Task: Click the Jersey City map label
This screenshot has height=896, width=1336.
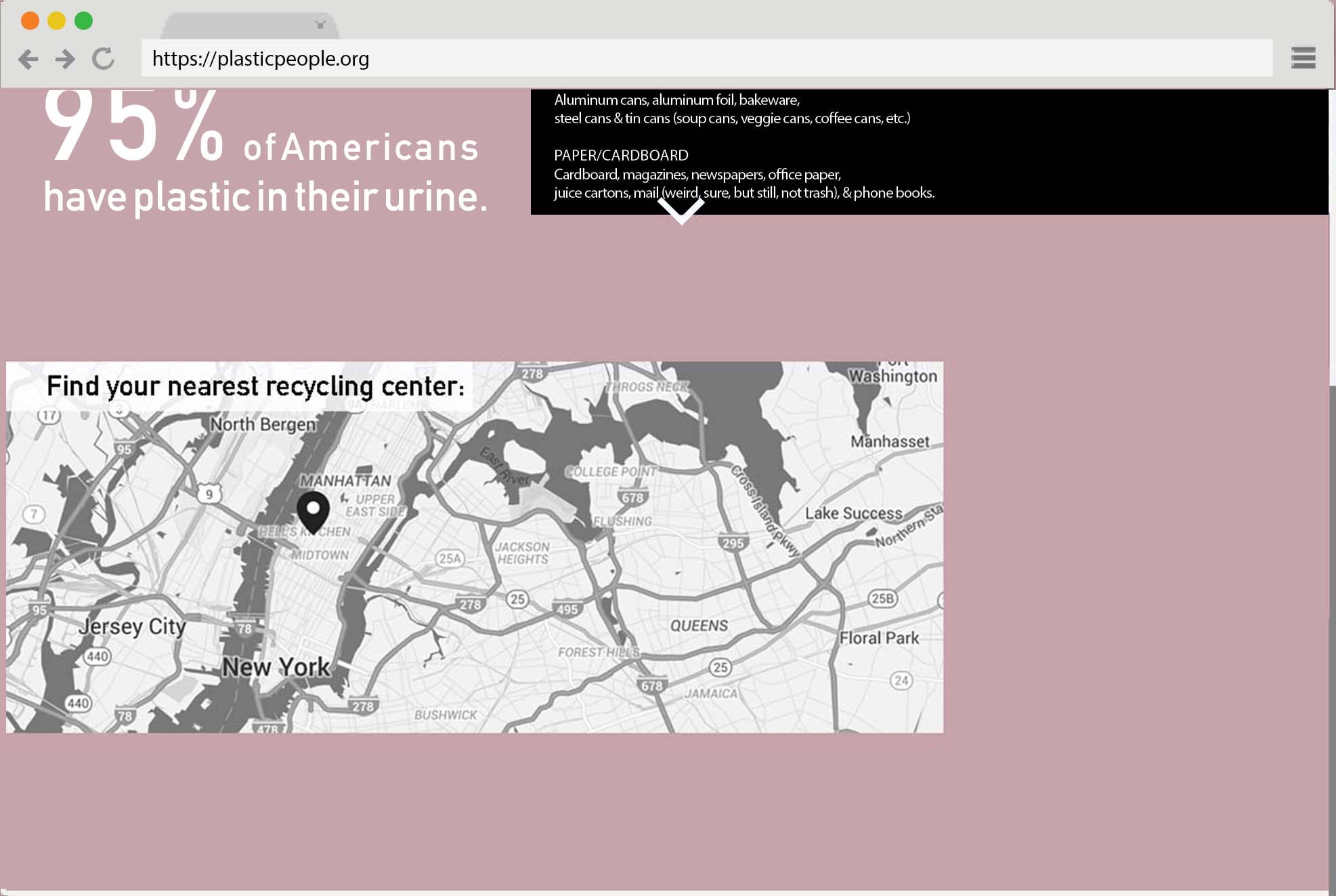Action: coord(132,626)
